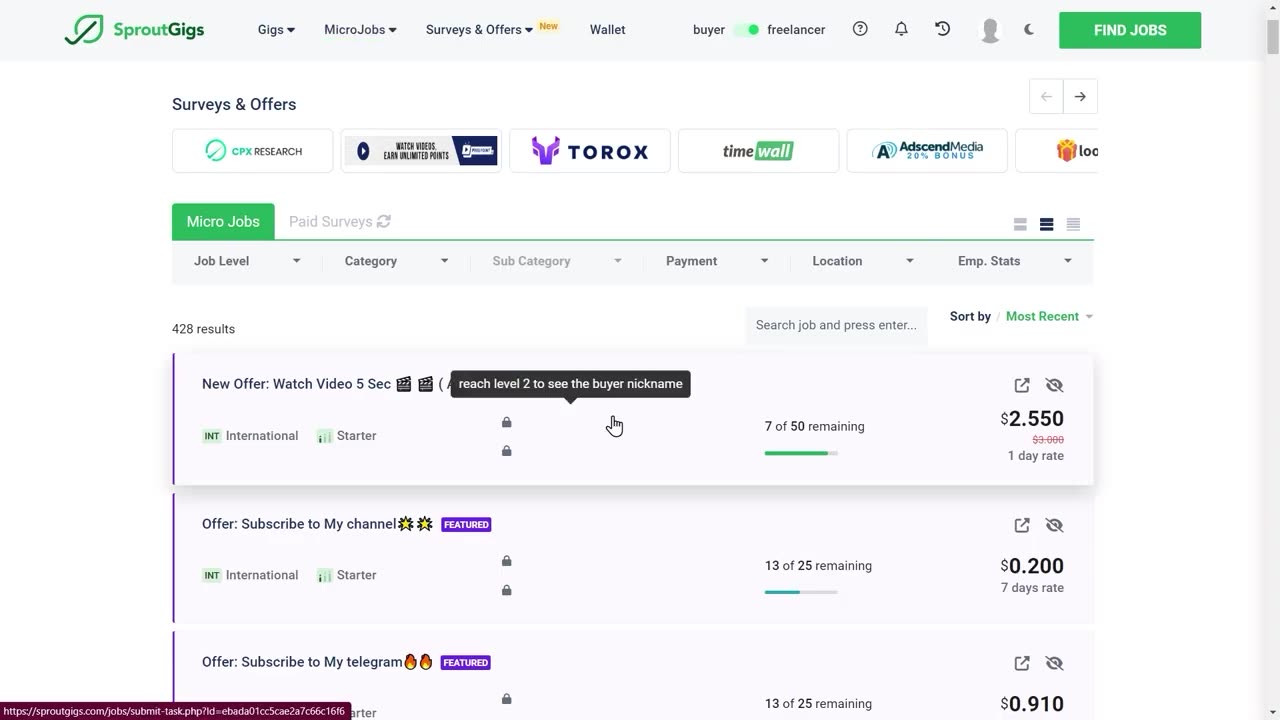Expand the Payment filter

(x=717, y=261)
